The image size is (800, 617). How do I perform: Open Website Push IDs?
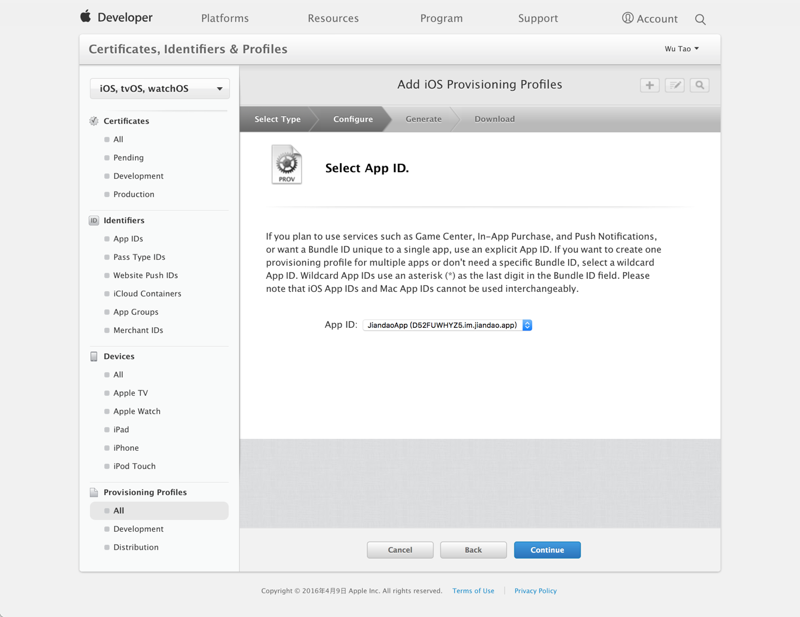tap(145, 276)
